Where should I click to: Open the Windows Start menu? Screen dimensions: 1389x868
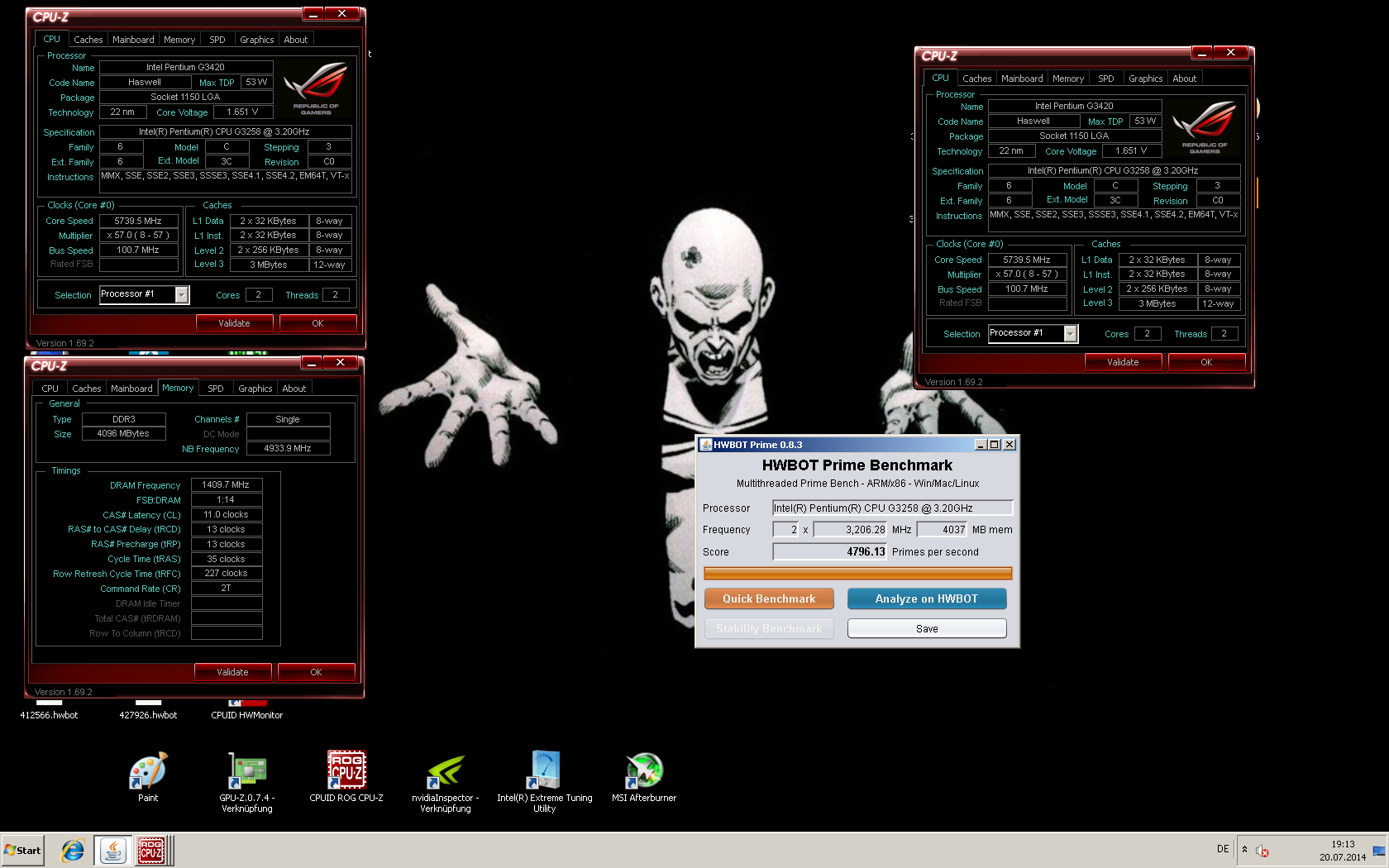click(22, 851)
